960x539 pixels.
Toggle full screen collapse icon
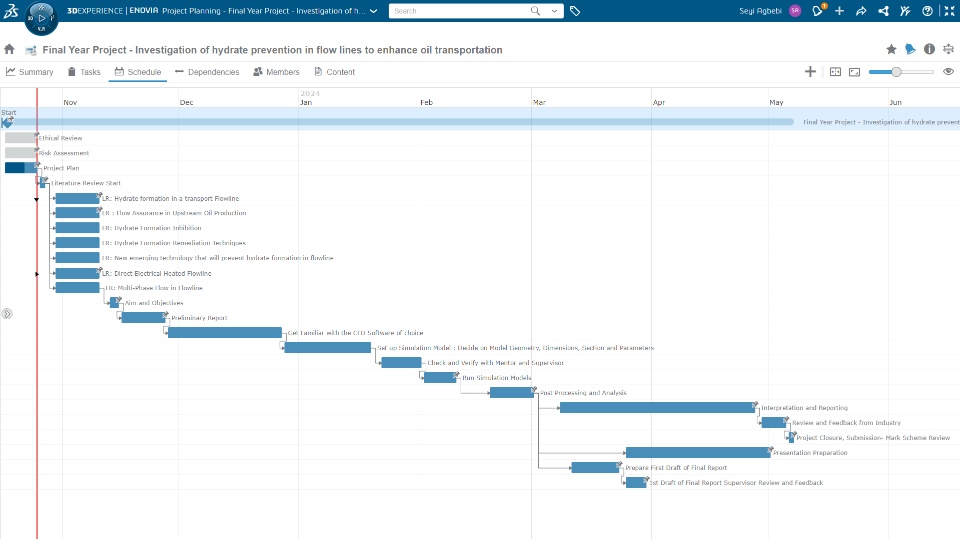click(x=949, y=11)
